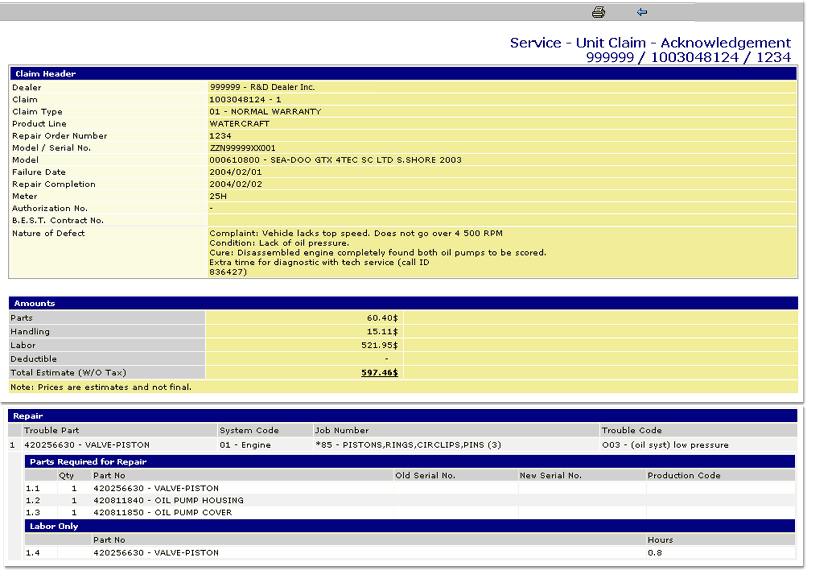Image resolution: width=813 pixels, height=576 pixels.
Task: Select repair order number 1234 in header
Action: (x=220, y=136)
